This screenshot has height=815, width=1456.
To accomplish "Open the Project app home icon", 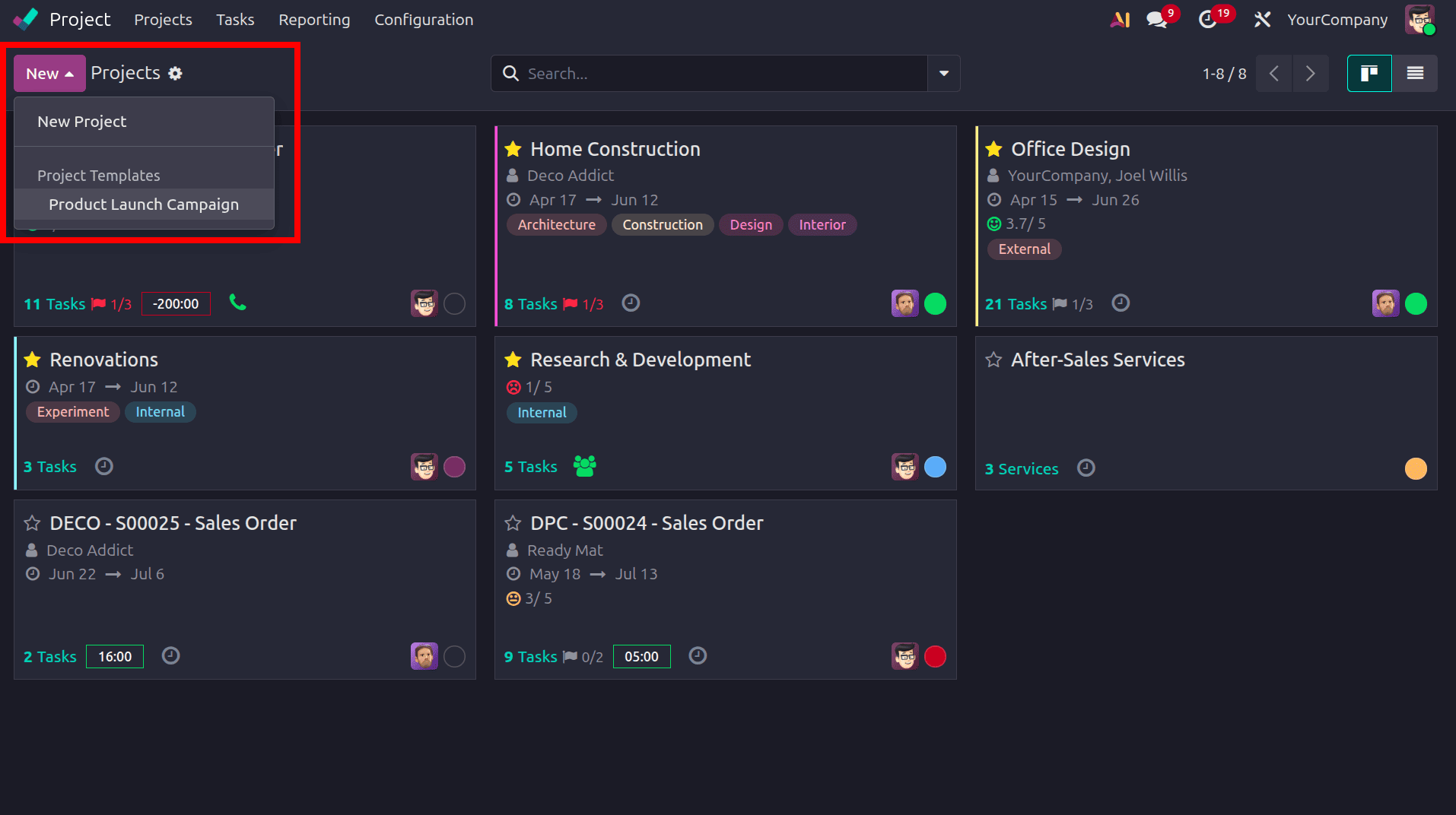I will pyautogui.click(x=26, y=19).
